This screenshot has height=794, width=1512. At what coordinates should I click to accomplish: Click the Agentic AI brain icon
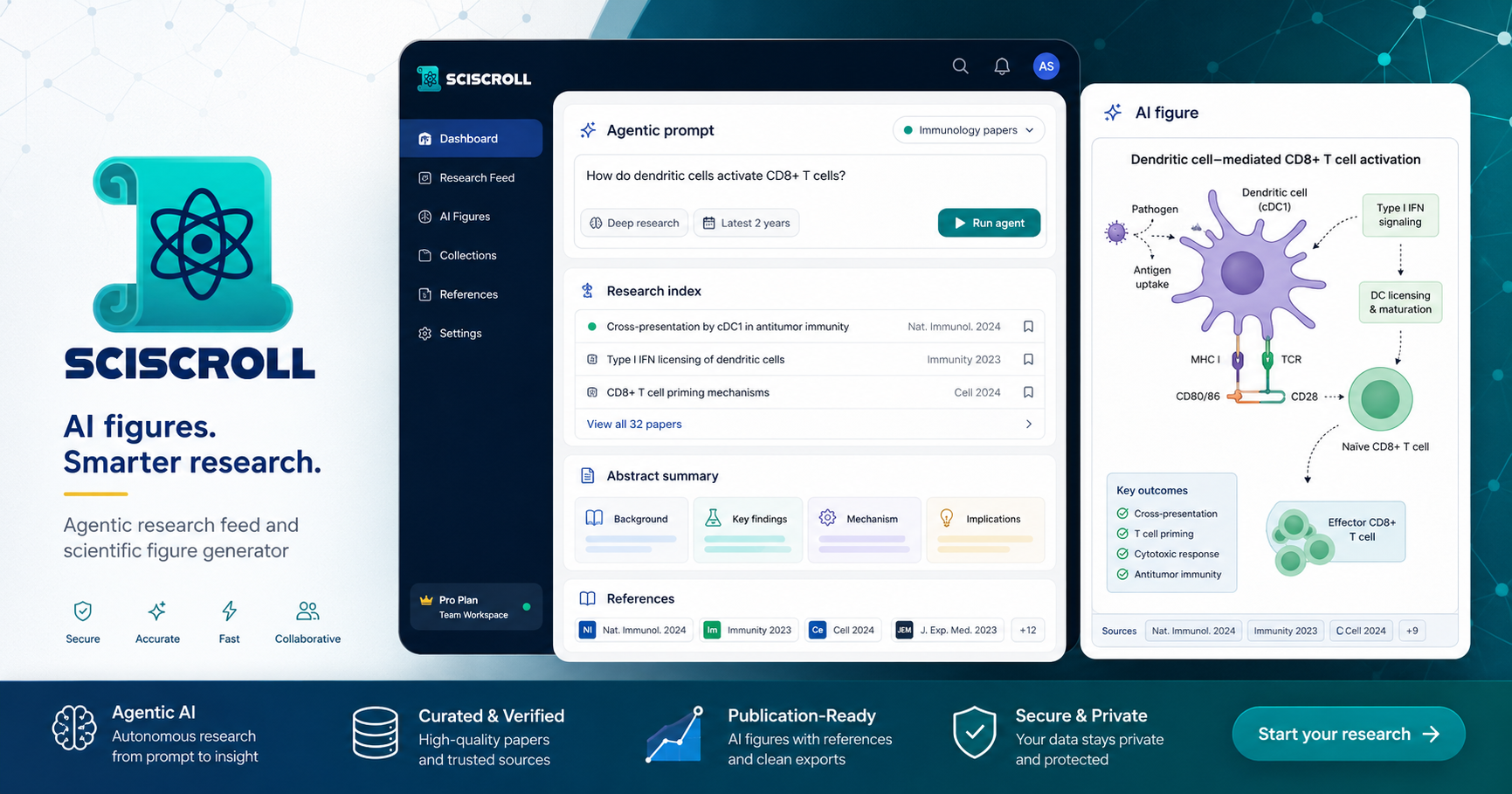pos(74,728)
